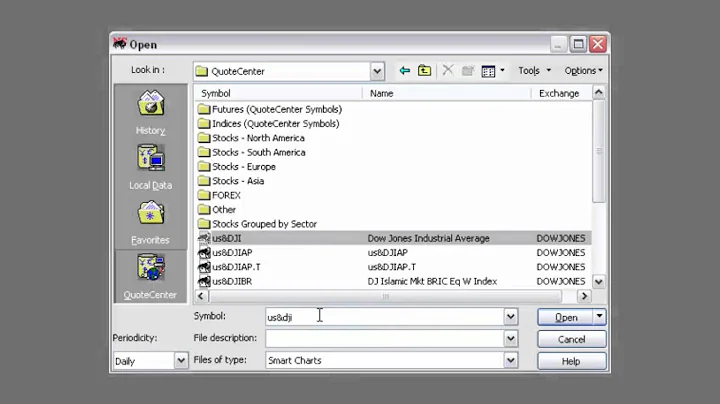Click the up one folder level icon

(x=425, y=71)
